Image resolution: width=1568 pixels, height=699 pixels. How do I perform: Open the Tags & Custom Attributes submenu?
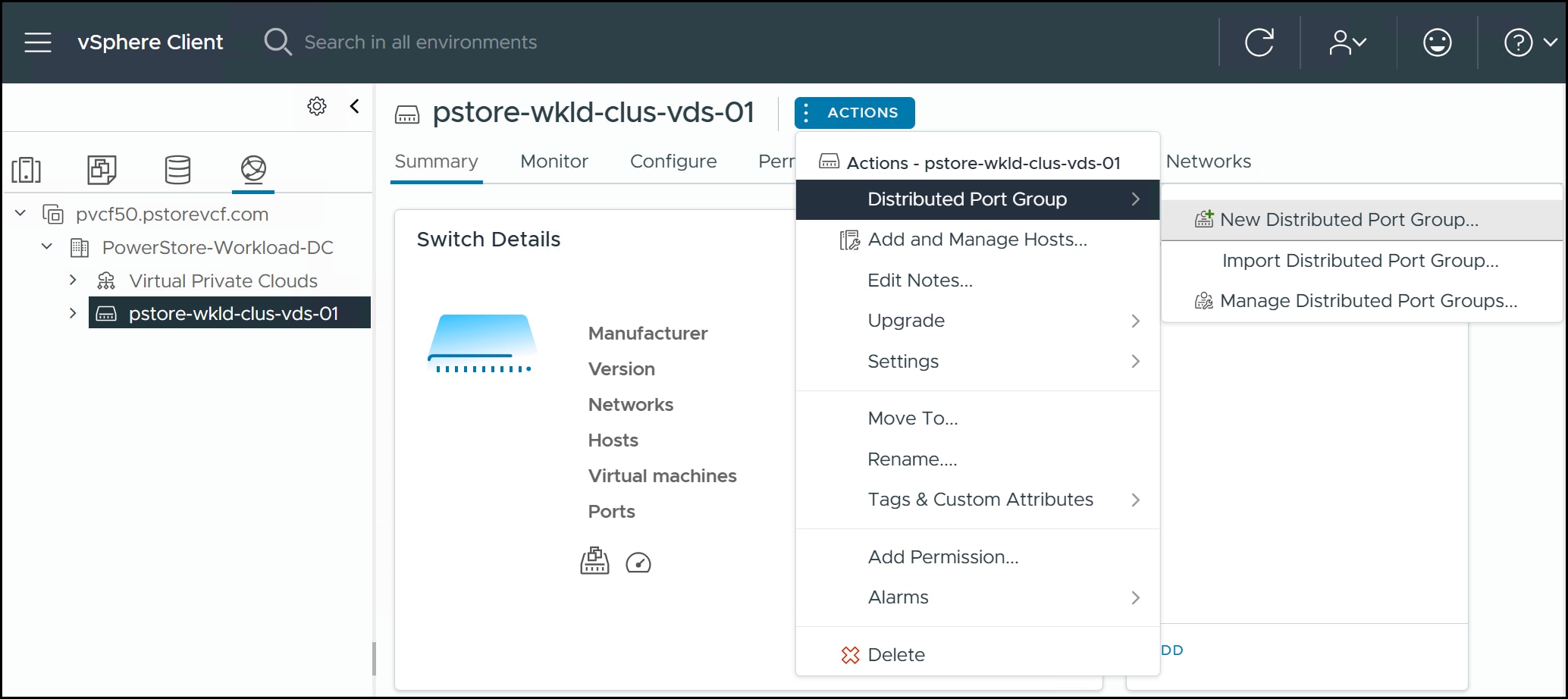click(x=978, y=500)
